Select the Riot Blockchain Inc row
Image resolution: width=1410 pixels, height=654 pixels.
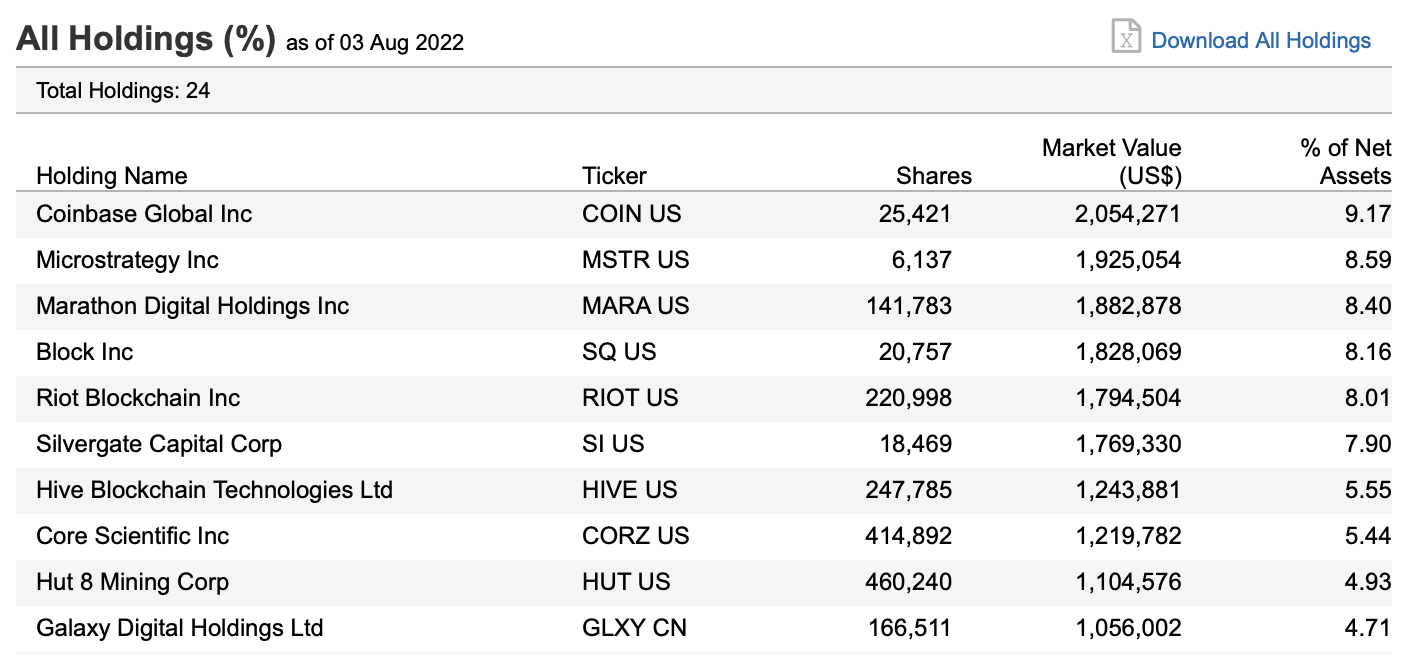pos(704,398)
